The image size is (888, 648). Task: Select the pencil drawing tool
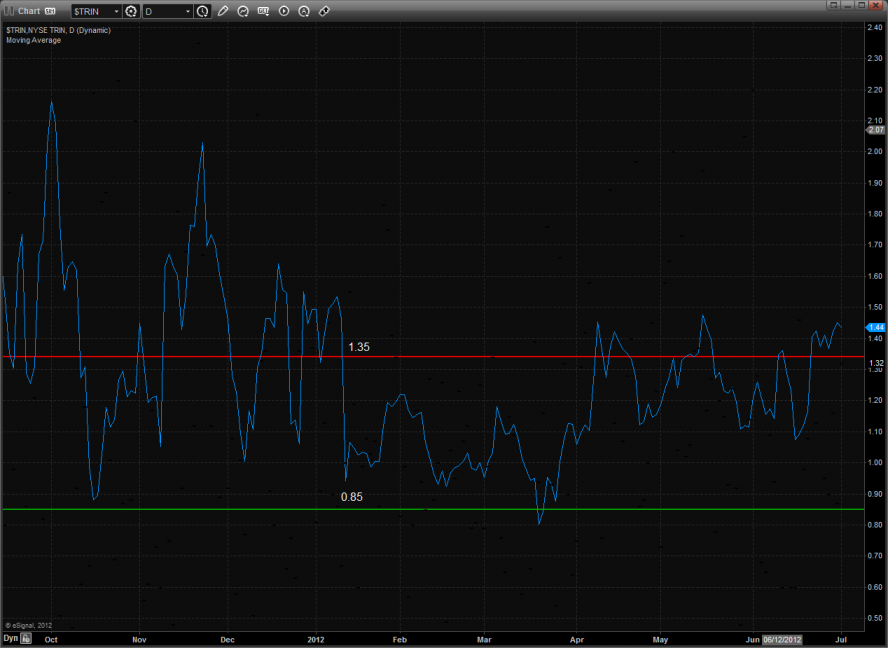[x=222, y=11]
